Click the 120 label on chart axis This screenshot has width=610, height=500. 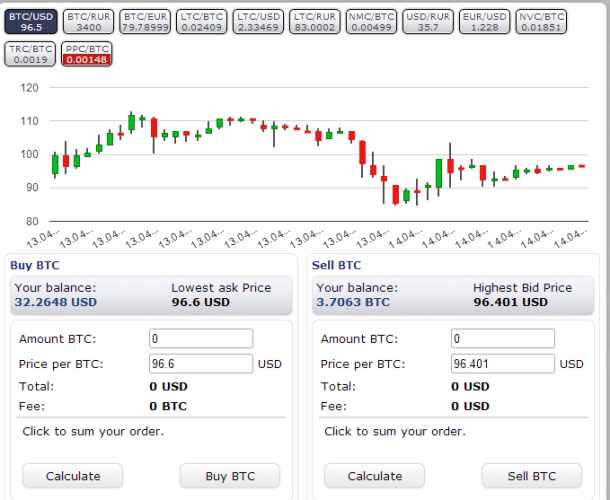point(30,88)
